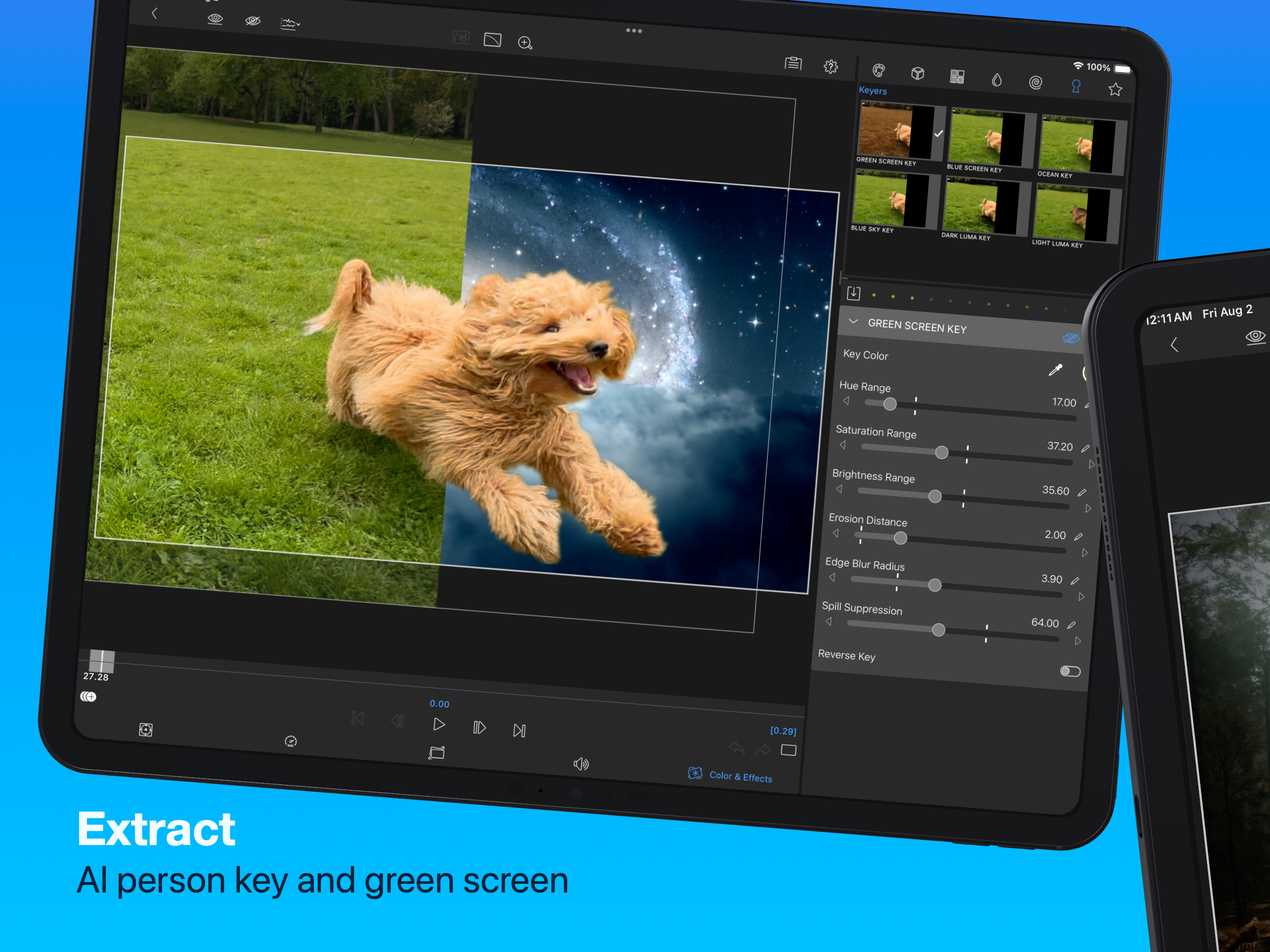Toggle the preview eye icon in the top toolbar
The height and width of the screenshot is (952, 1270).
click(215, 19)
